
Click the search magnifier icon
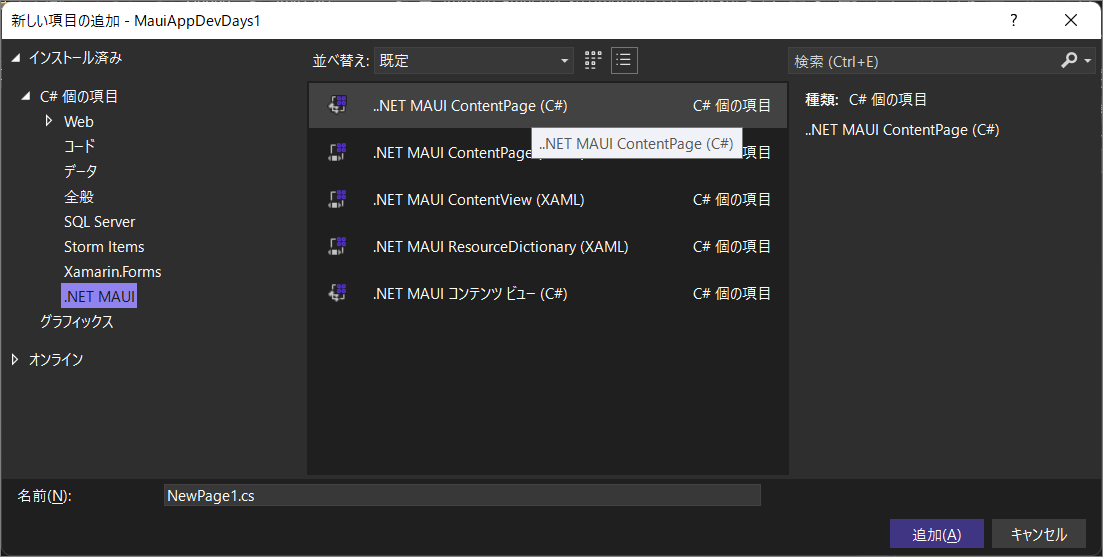coord(1069,60)
